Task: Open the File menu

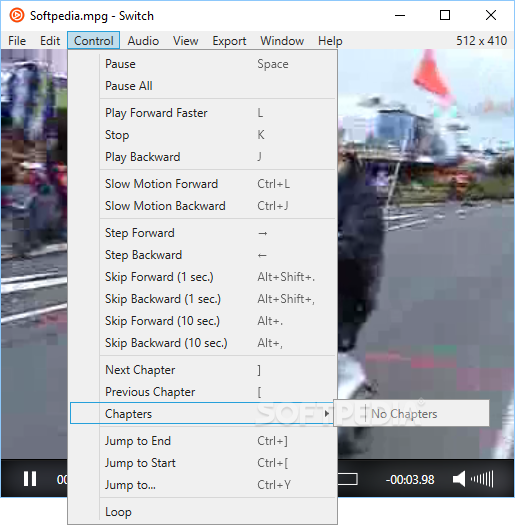Action: 17,41
